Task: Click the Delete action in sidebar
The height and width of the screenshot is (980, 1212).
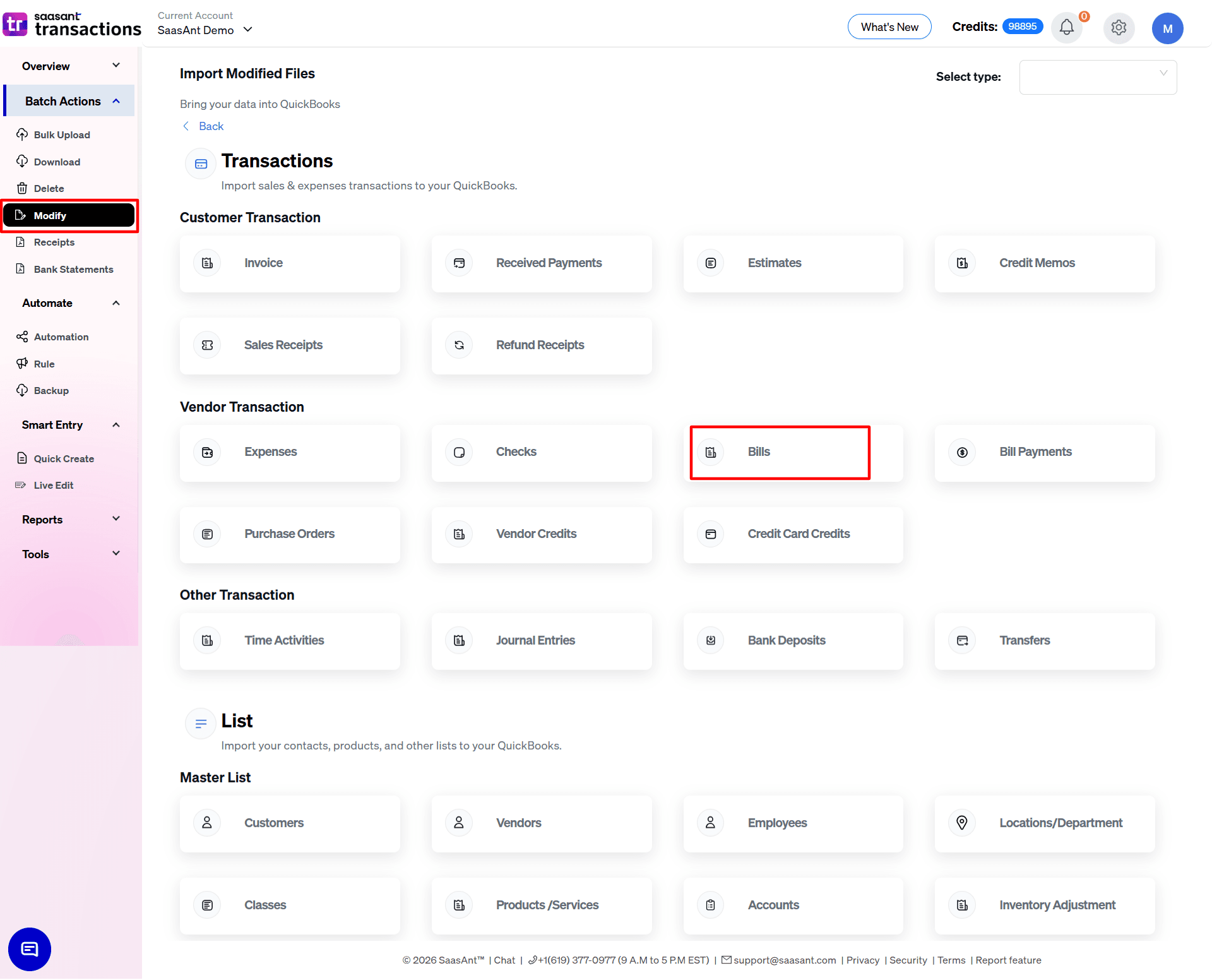Action: pyautogui.click(x=48, y=188)
